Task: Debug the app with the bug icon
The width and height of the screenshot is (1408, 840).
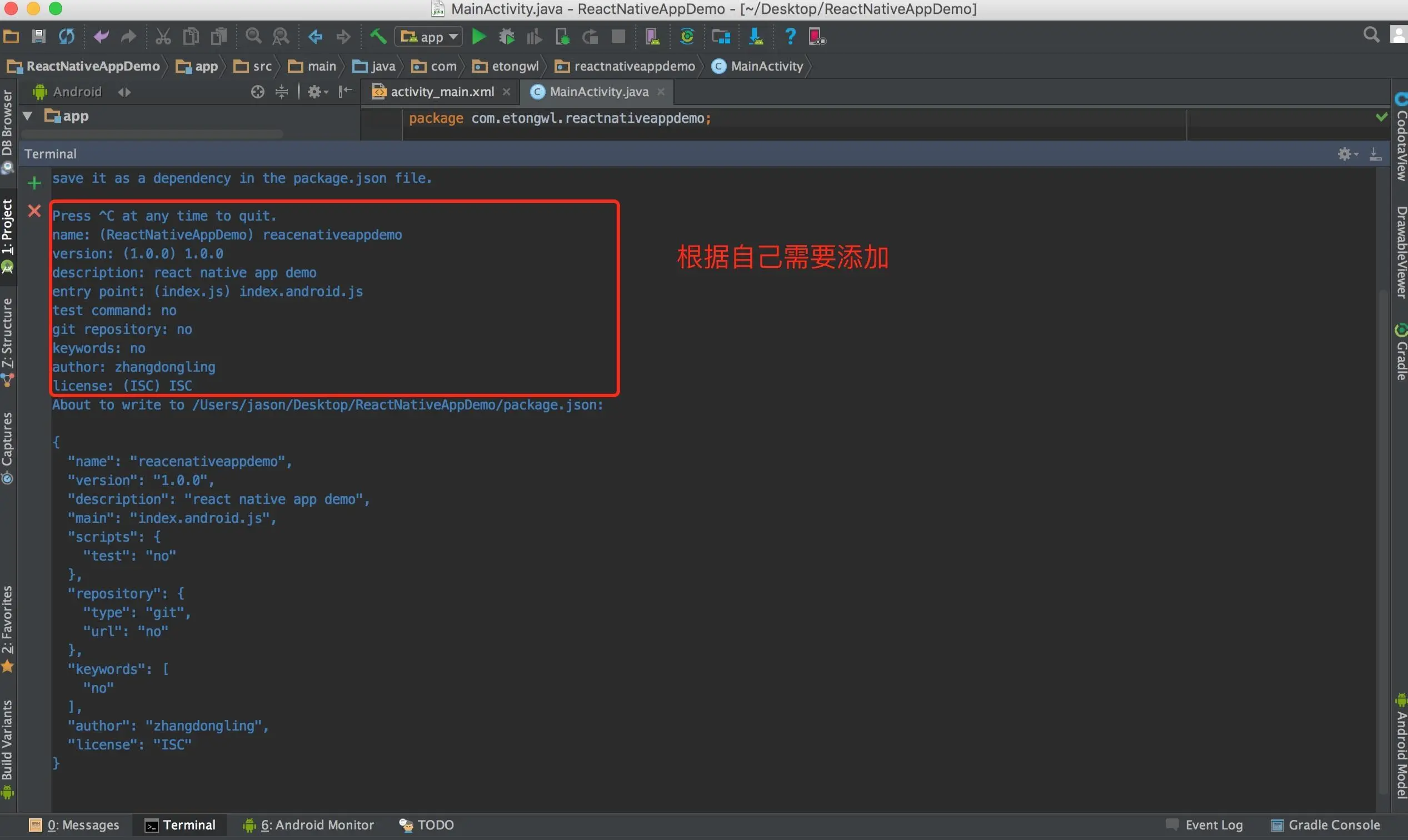Action: point(507,37)
